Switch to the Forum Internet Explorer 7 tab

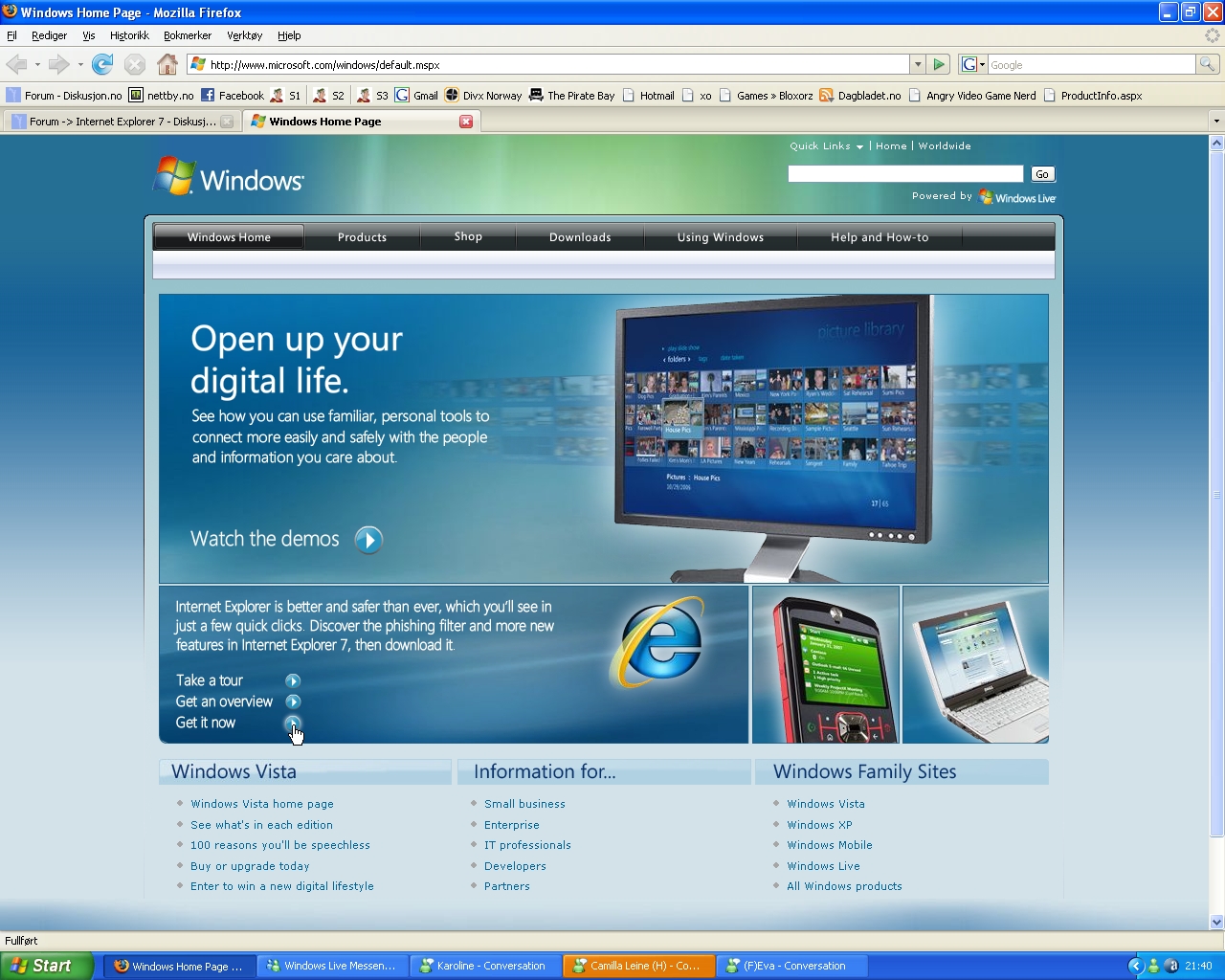121,122
